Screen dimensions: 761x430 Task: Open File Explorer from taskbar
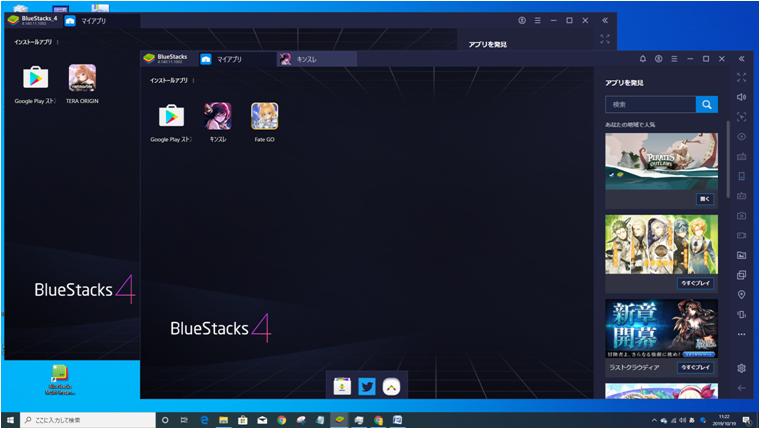pyautogui.click(x=223, y=420)
